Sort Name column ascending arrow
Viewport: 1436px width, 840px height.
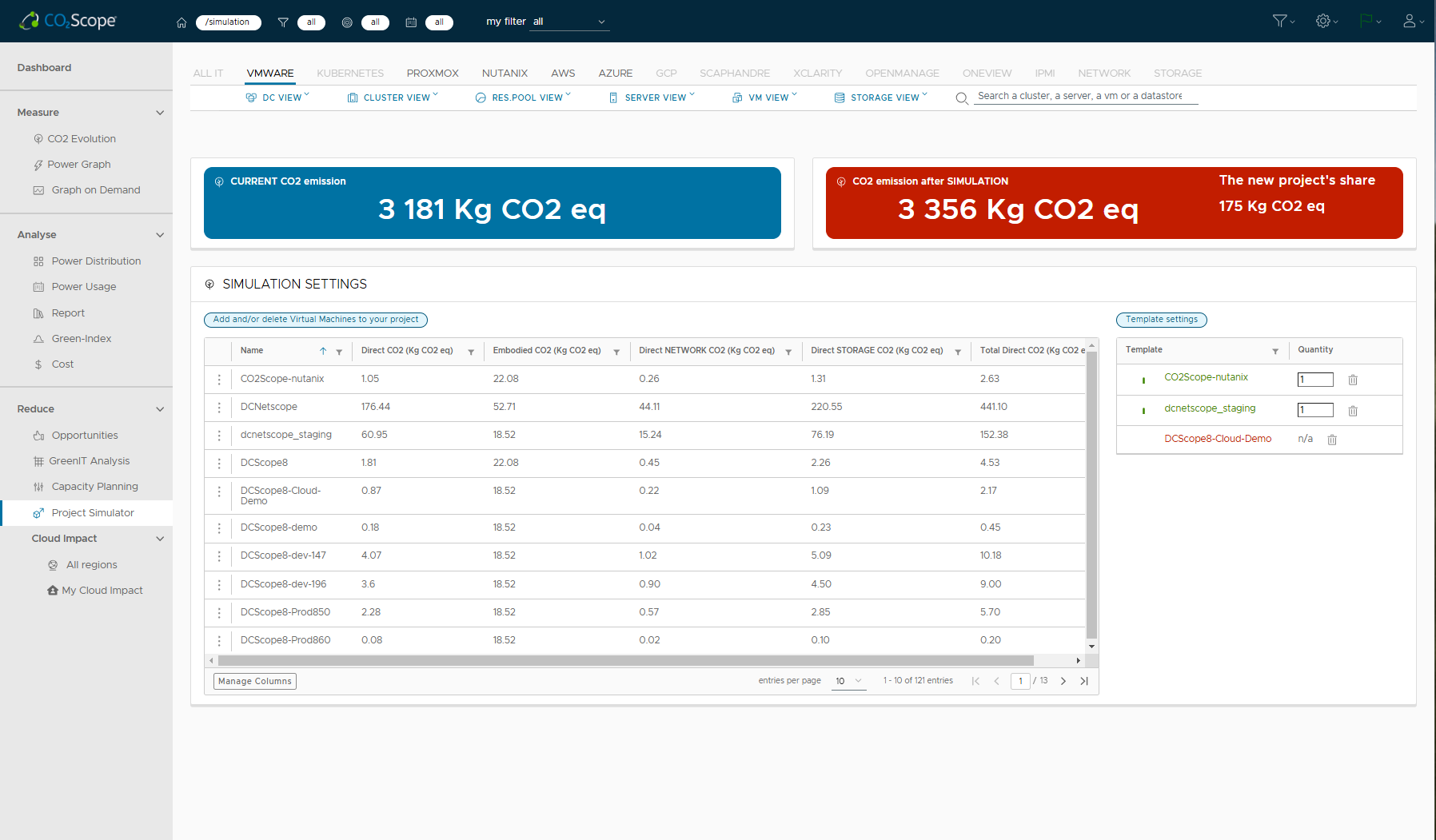tap(323, 351)
